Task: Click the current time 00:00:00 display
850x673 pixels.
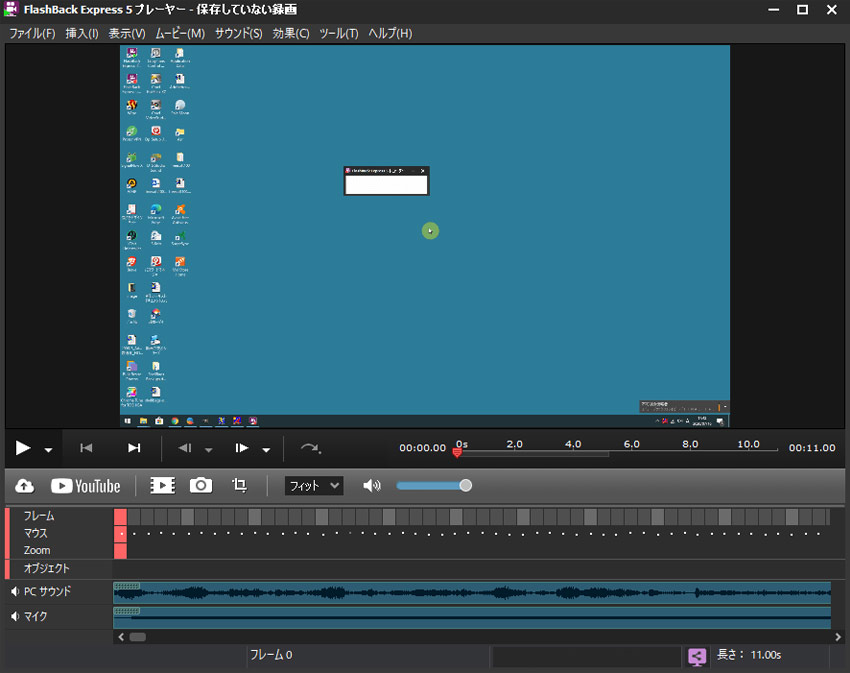Action: 423,448
